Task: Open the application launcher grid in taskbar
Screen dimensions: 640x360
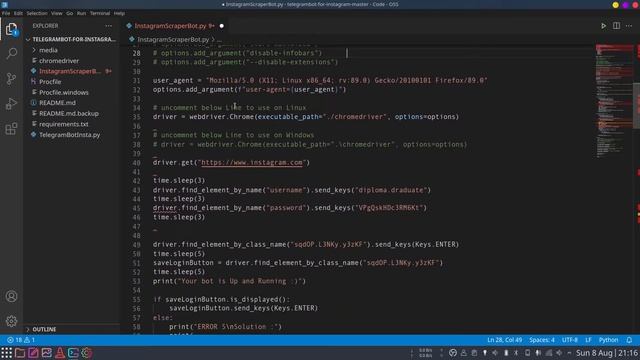Action: [x=7, y=353]
